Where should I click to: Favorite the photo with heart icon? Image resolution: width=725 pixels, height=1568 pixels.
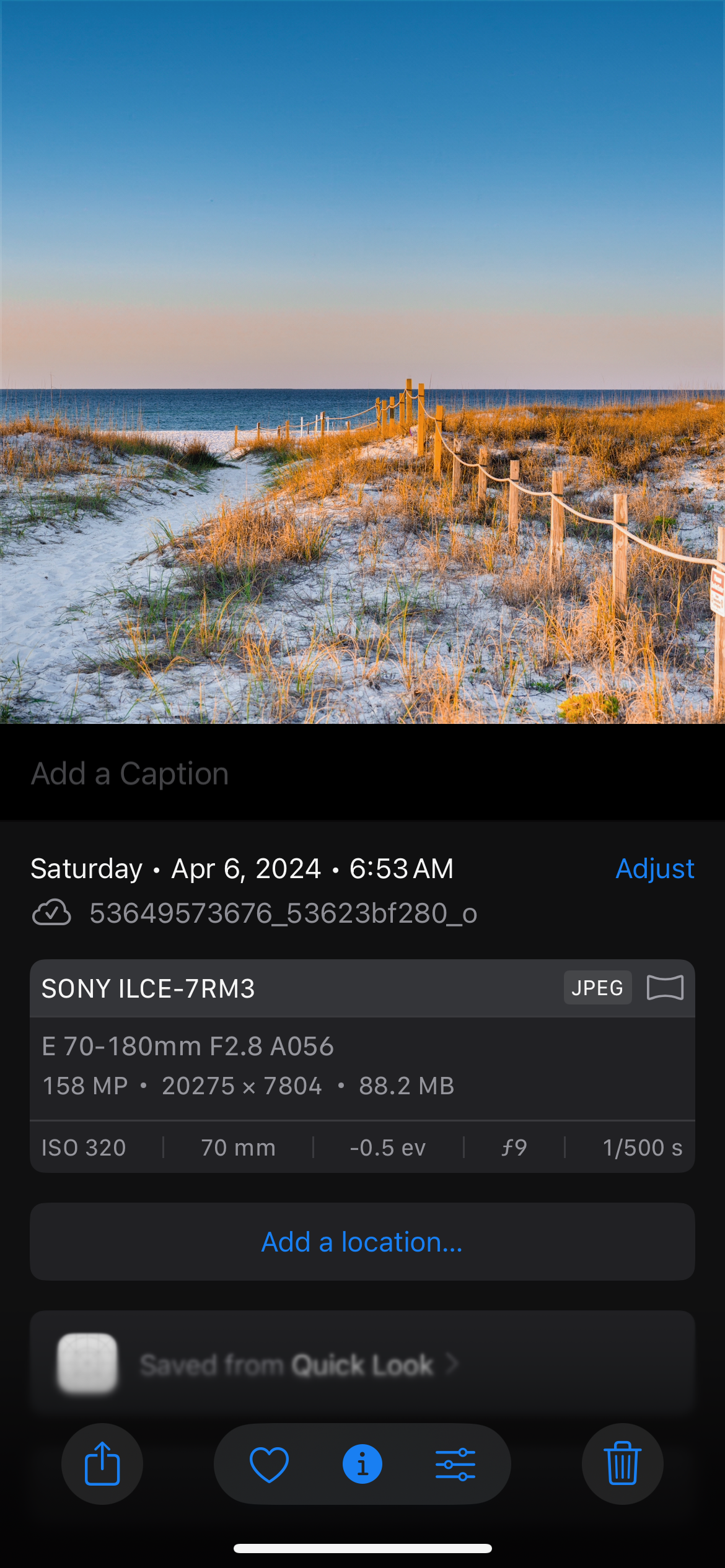click(269, 1464)
